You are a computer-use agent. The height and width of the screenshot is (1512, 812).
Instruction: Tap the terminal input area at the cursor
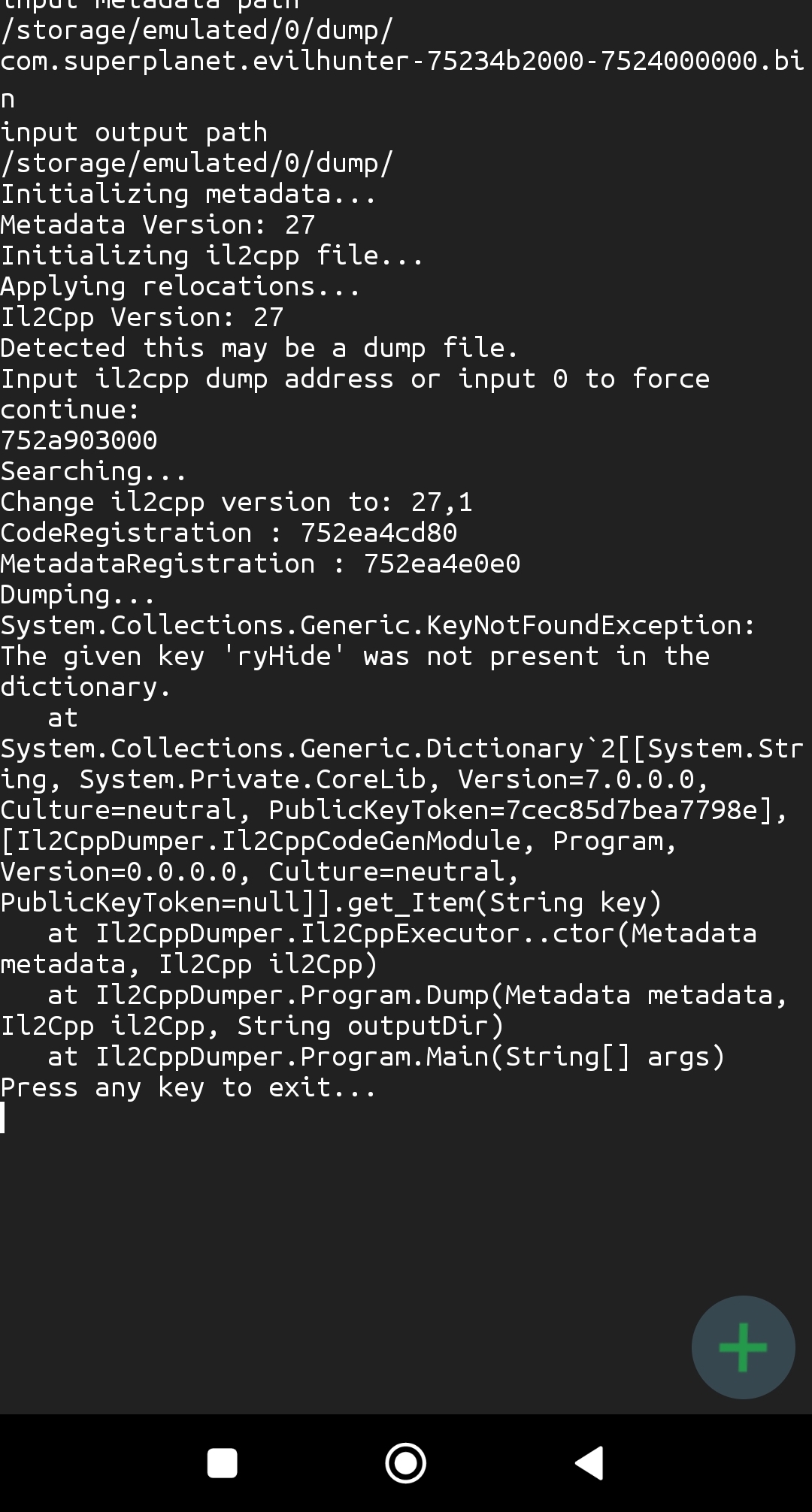(6, 1117)
